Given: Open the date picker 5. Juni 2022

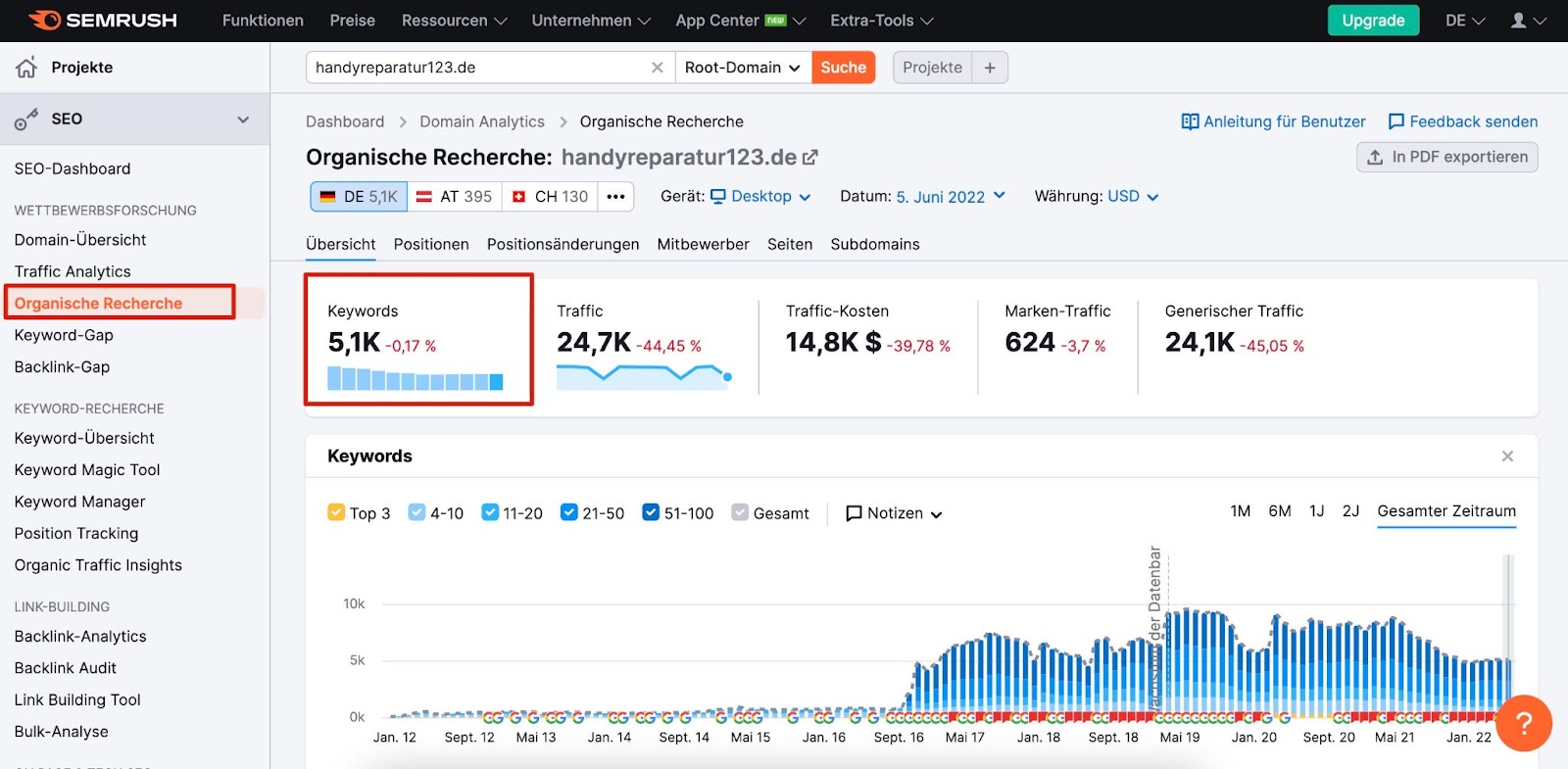Looking at the screenshot, I should pos(951,197).
